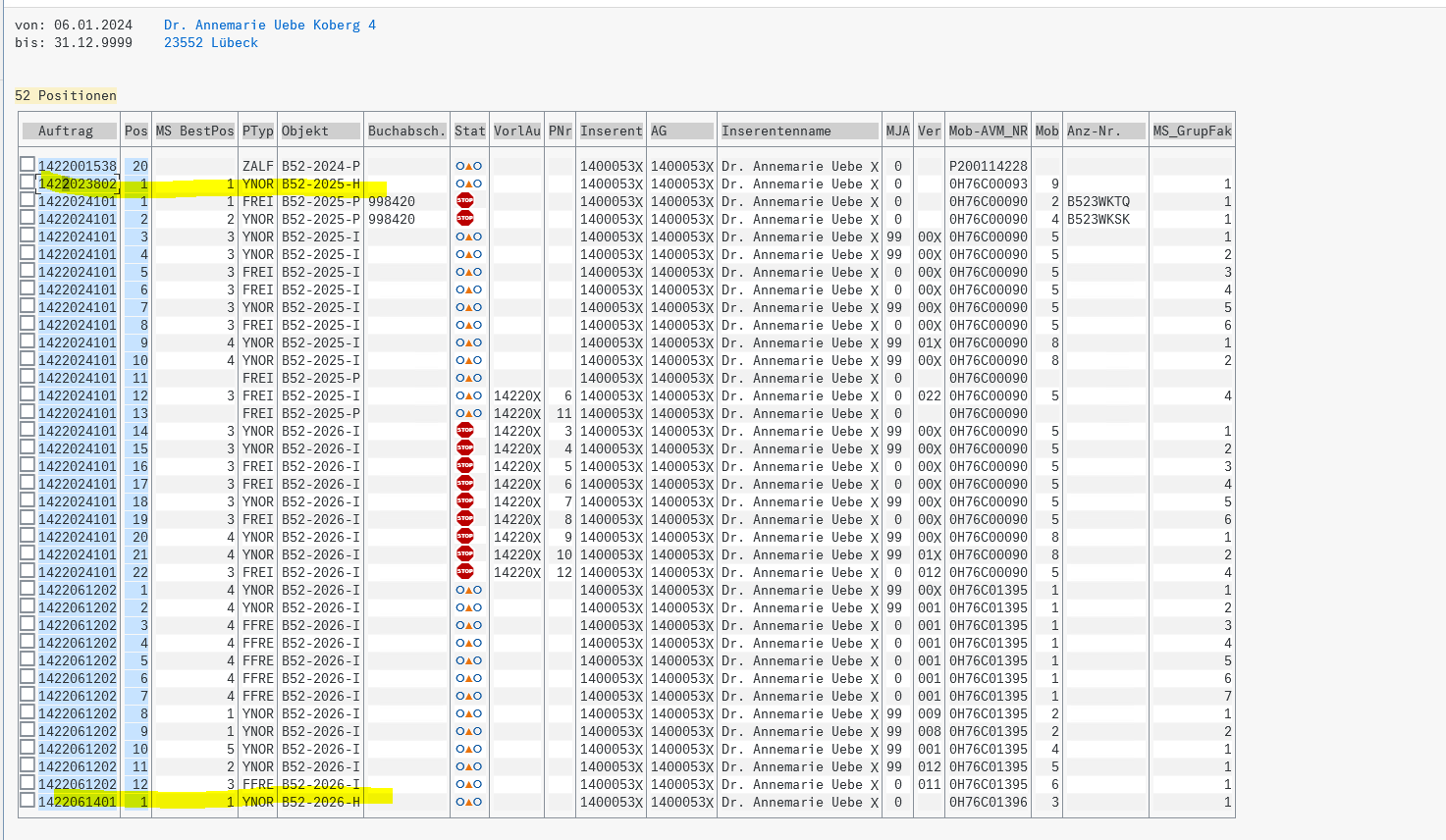The height and width of the screenshot is (840, 1446).
Task: Click stop icon for 1422024101 position 18
Action: click(465, 500)
